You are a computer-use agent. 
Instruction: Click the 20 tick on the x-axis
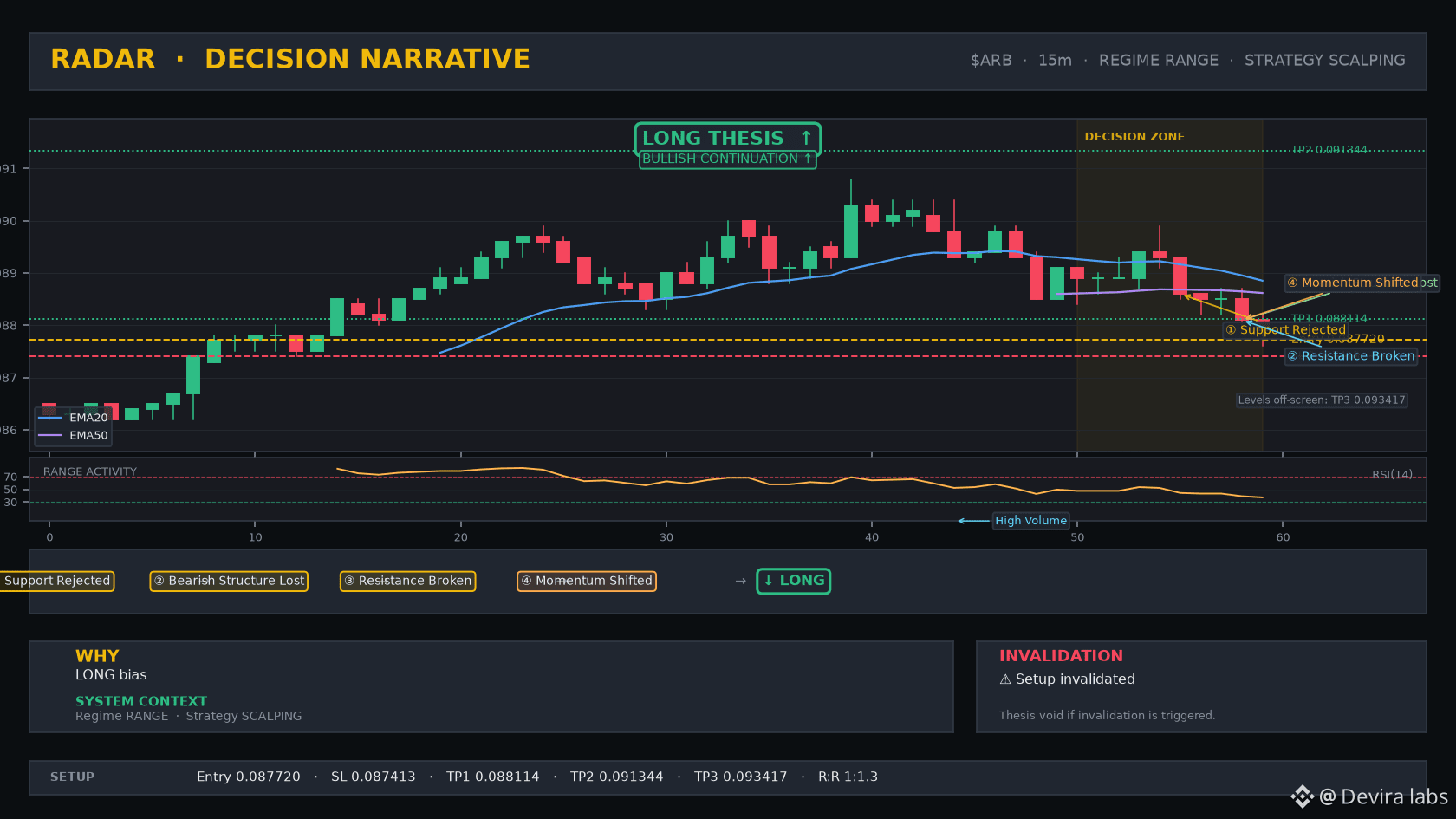click(x=461, y=537)
